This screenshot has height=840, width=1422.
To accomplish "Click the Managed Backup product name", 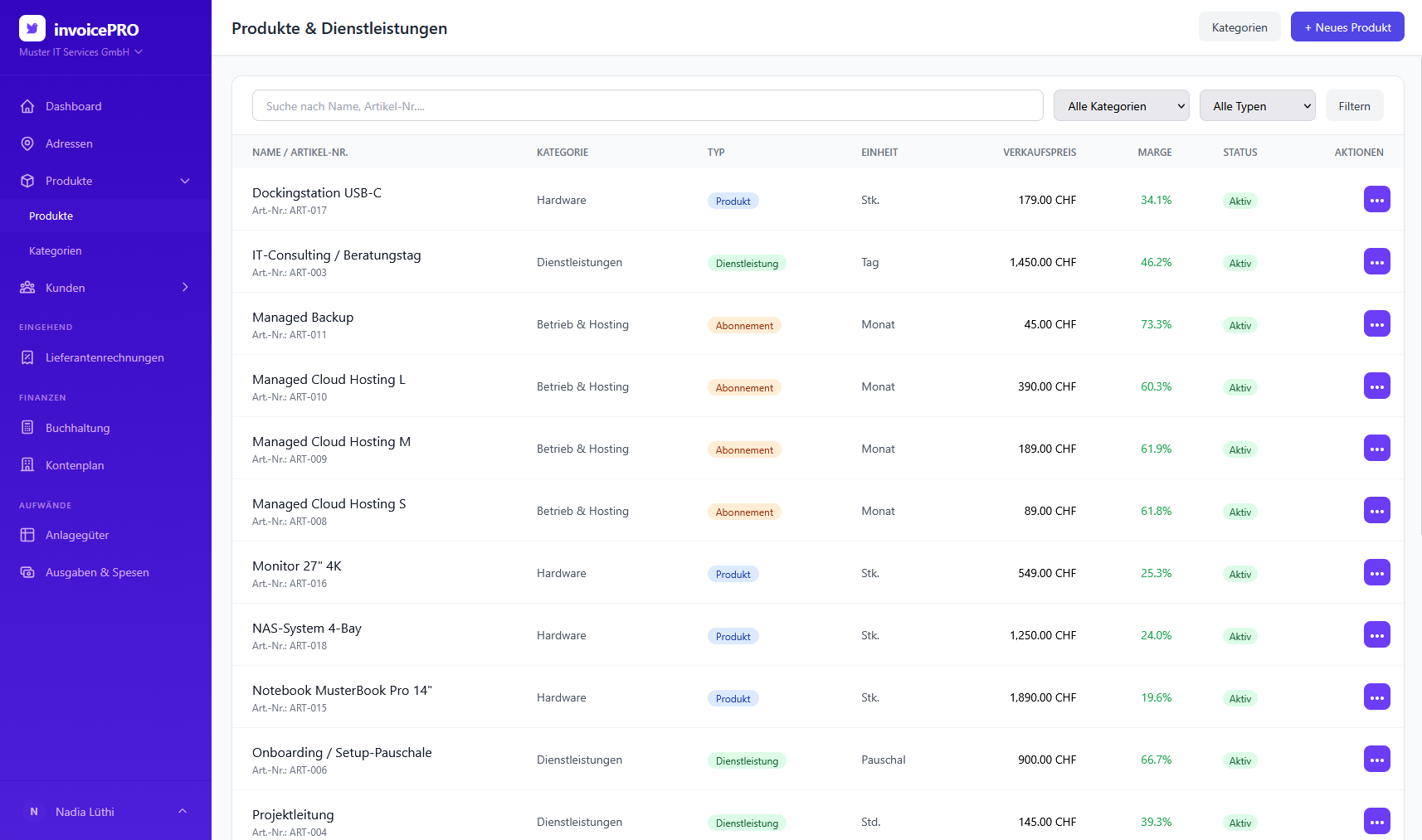I will (x=303, y=317).
